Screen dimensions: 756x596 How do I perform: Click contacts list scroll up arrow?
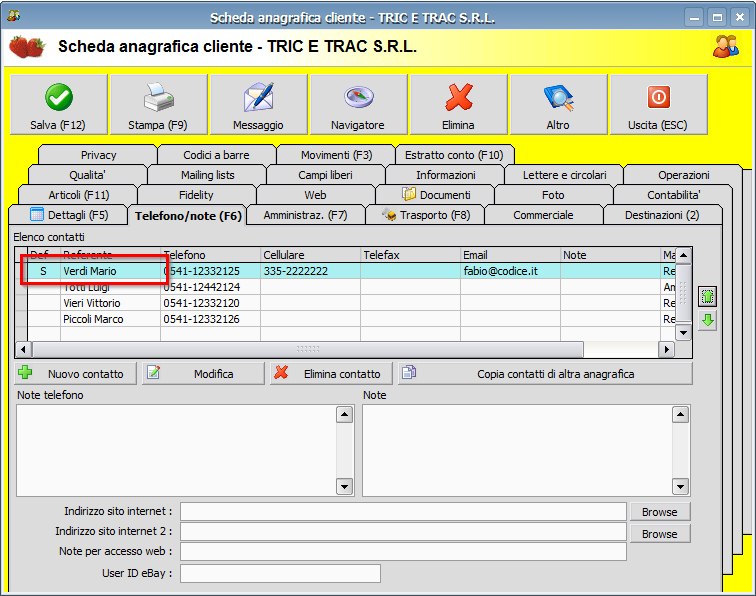coord(683,255)
